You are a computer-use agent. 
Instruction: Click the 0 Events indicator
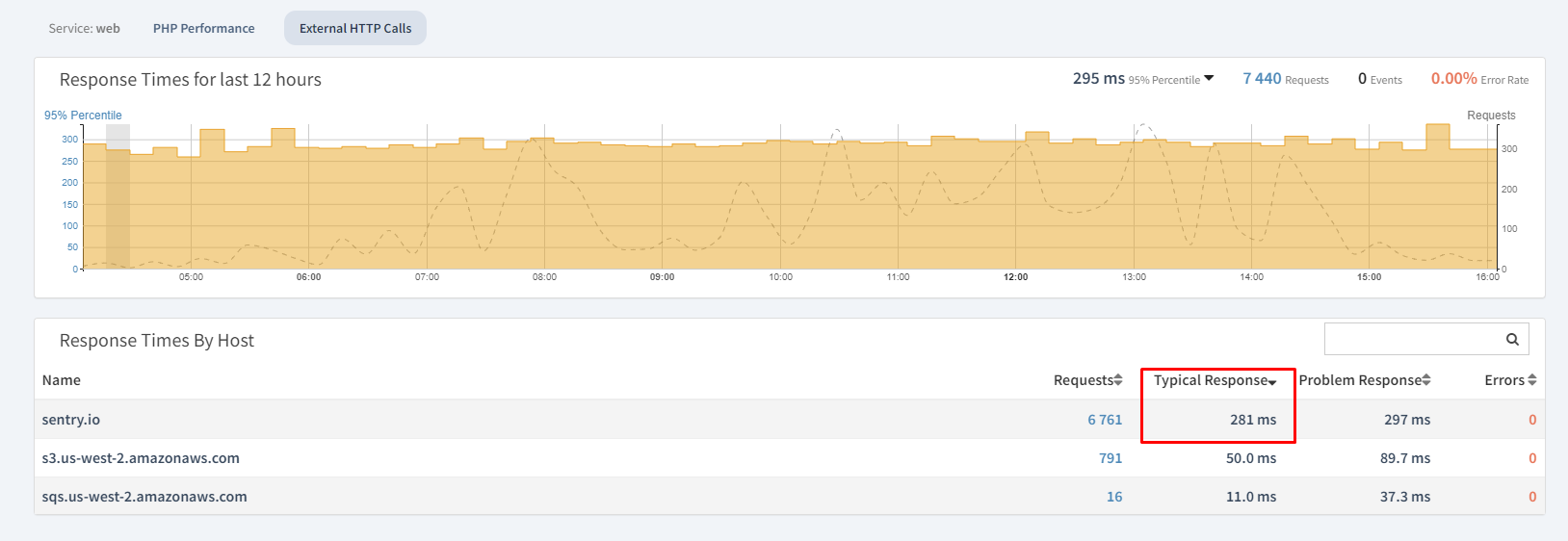click(x=1380, y=79)
